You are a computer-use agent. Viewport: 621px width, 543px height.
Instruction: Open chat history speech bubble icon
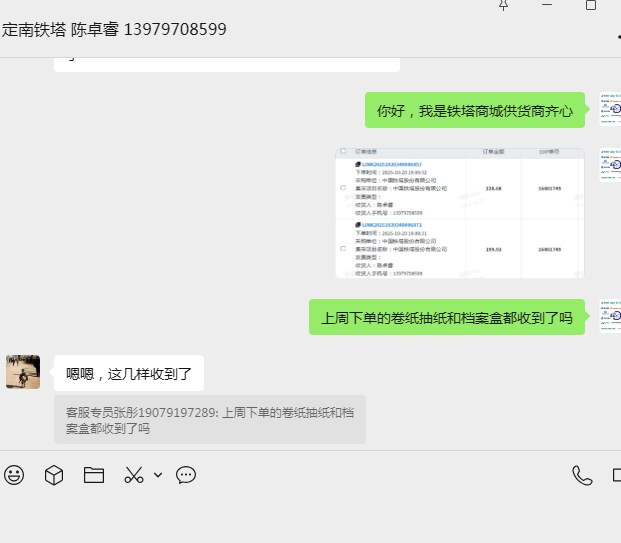click(x=186, y=475)
